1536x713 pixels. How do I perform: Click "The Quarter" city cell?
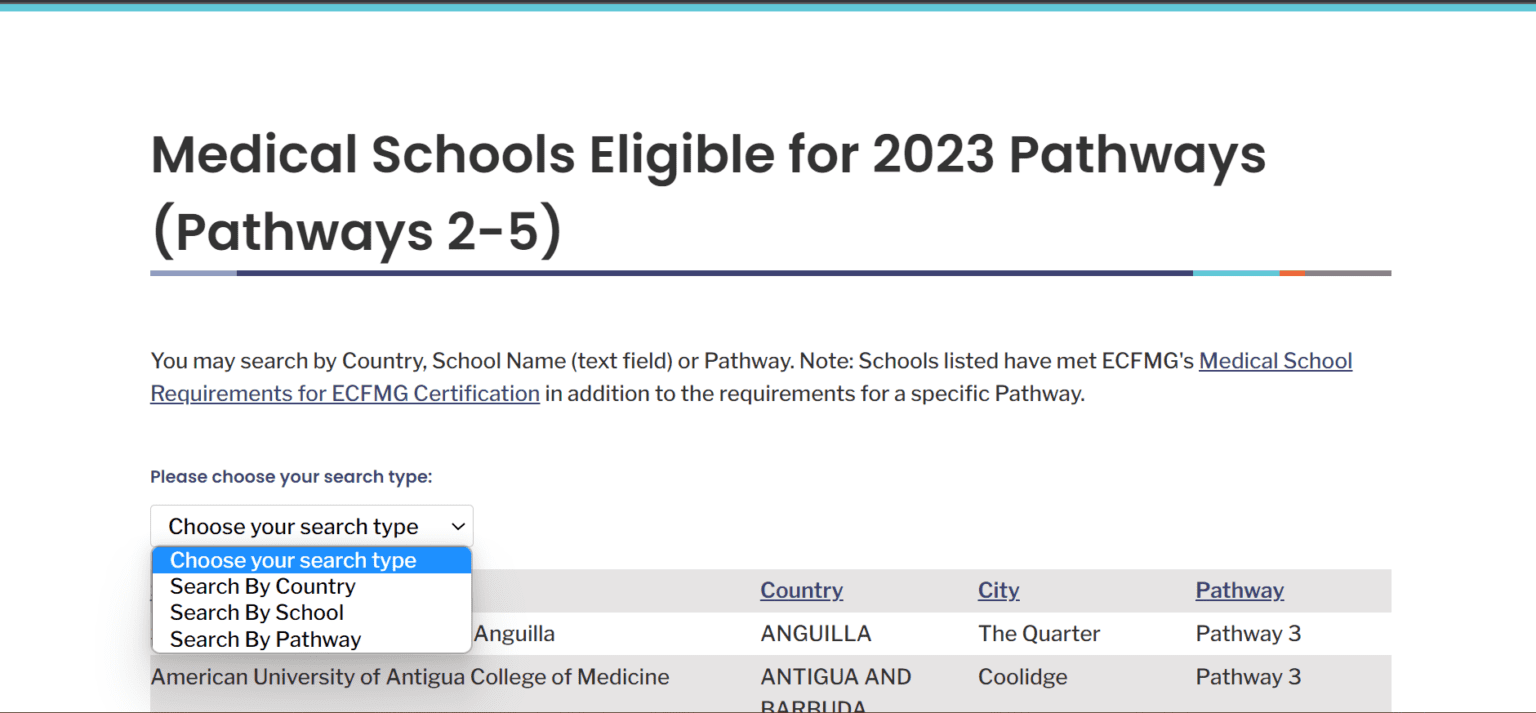coord(1039,633)
